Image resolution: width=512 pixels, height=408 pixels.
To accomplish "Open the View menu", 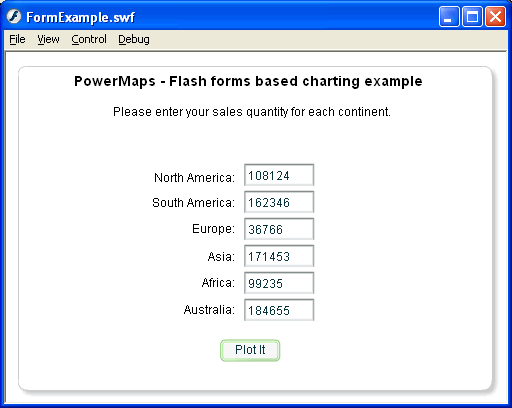I will tap(48, 39).
